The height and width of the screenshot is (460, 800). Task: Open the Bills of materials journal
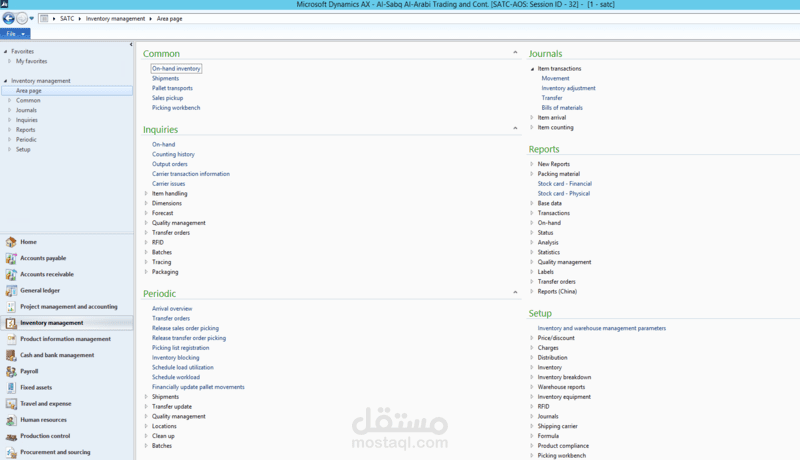tap(562, 108)
